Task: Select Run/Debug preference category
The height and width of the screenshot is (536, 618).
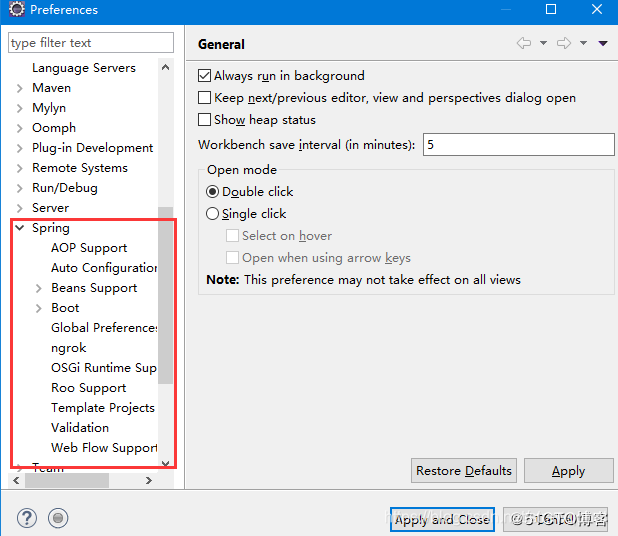Action: click(65, 188)
